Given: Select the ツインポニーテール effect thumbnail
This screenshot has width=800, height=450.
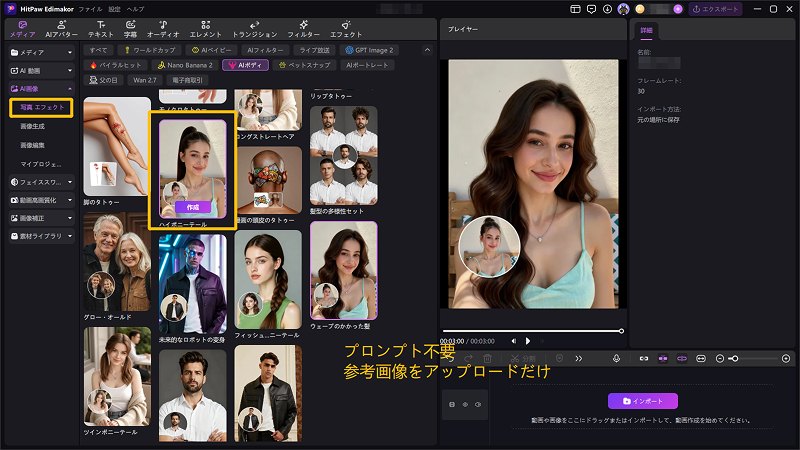Looking at the screenshot, I should click(117, 377).
